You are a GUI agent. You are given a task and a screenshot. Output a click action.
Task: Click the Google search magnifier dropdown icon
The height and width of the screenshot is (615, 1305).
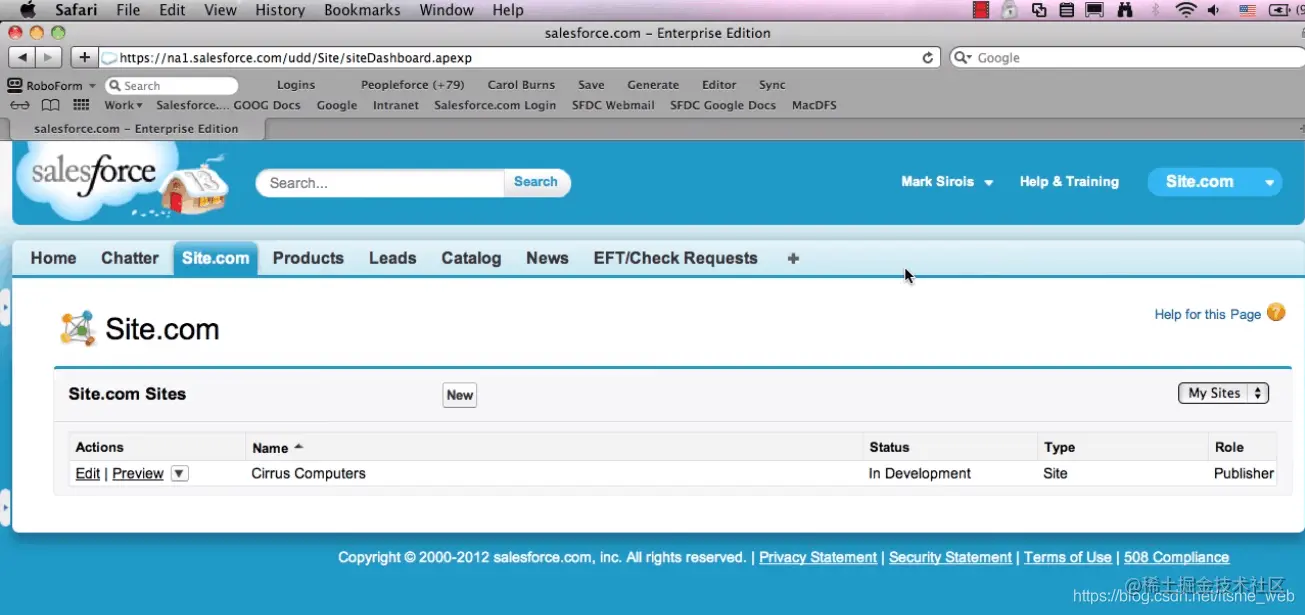coord(962,58)
